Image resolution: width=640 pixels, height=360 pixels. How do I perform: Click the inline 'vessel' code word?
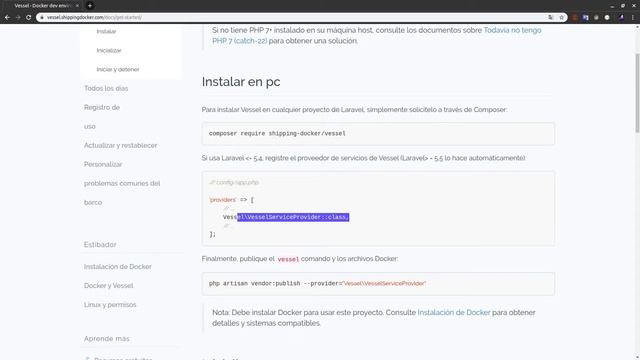[x=288, y=259]
